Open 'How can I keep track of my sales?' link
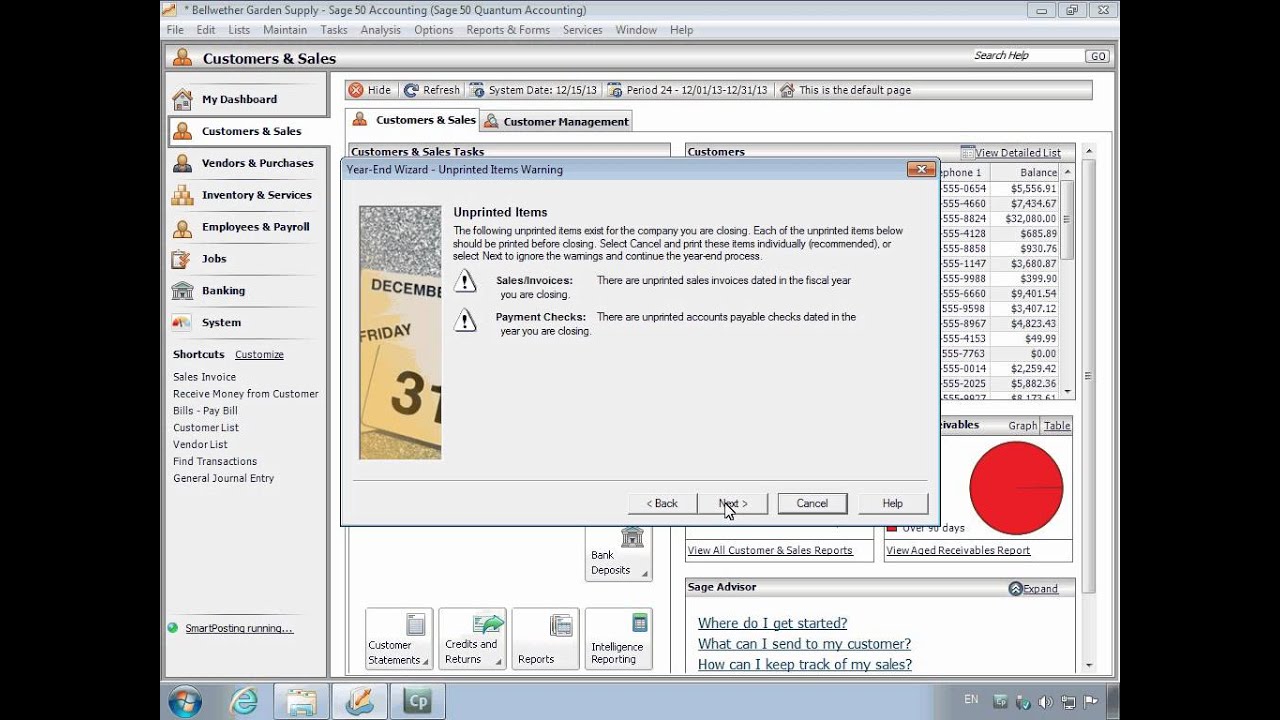This screenshot has height=720, width=1280. 805,664
